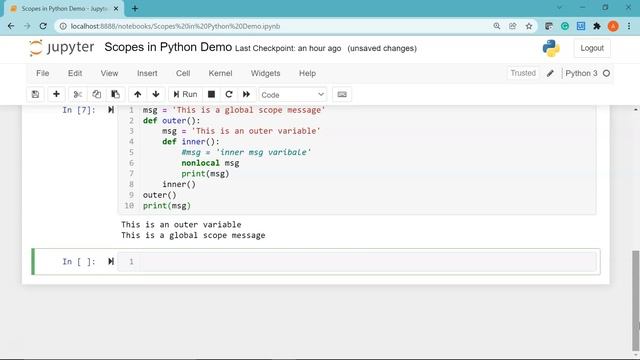
Task: Go back in the browser
Action: [x=11, y=26]
